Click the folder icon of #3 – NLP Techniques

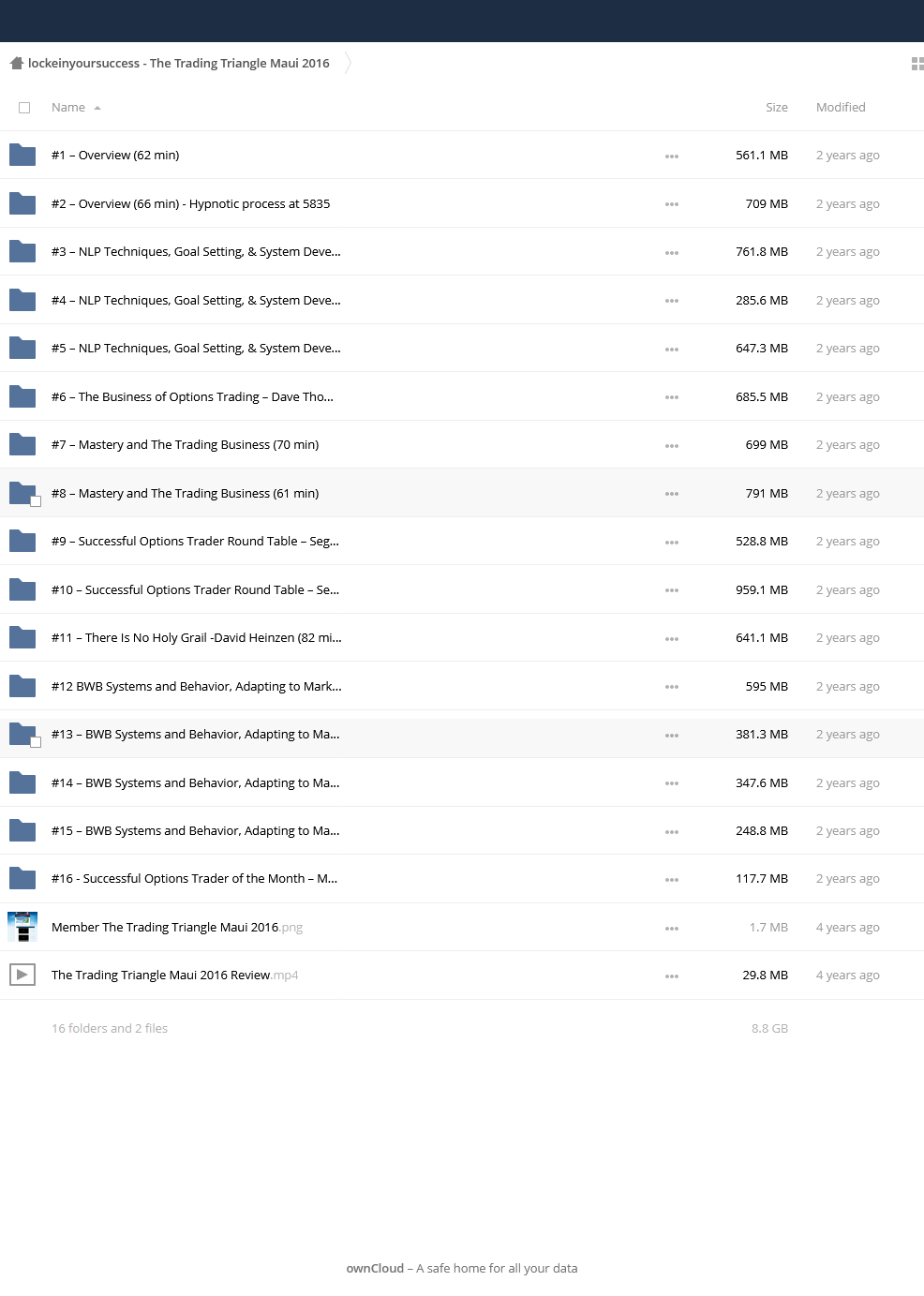coord(22,251)
